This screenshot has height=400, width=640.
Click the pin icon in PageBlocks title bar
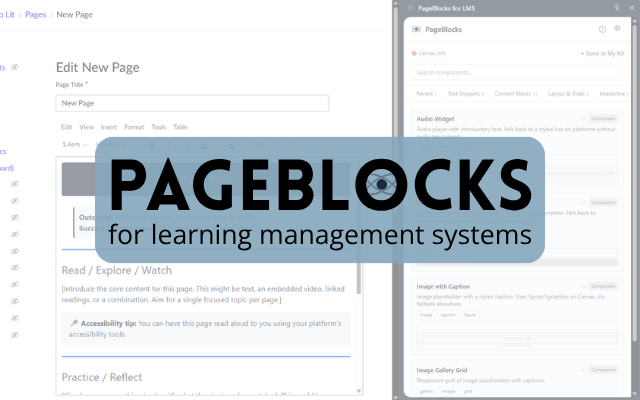617,7
